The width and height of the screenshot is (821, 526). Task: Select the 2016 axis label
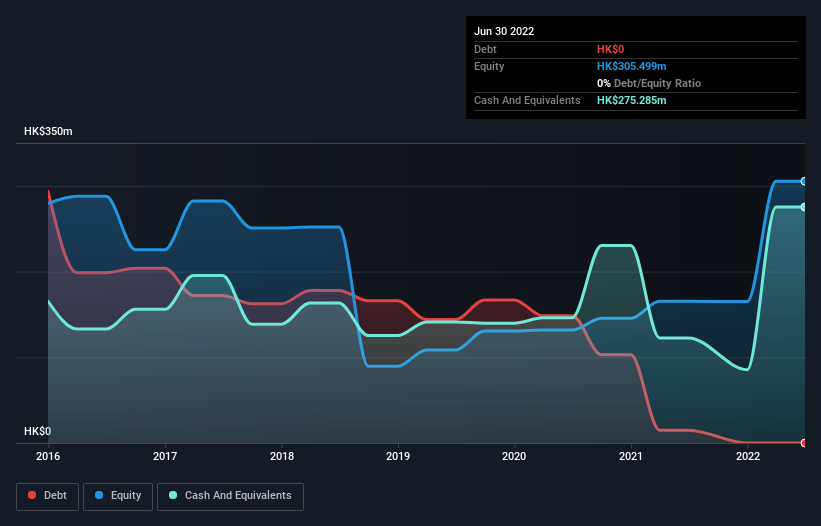(x=48, y=456)
